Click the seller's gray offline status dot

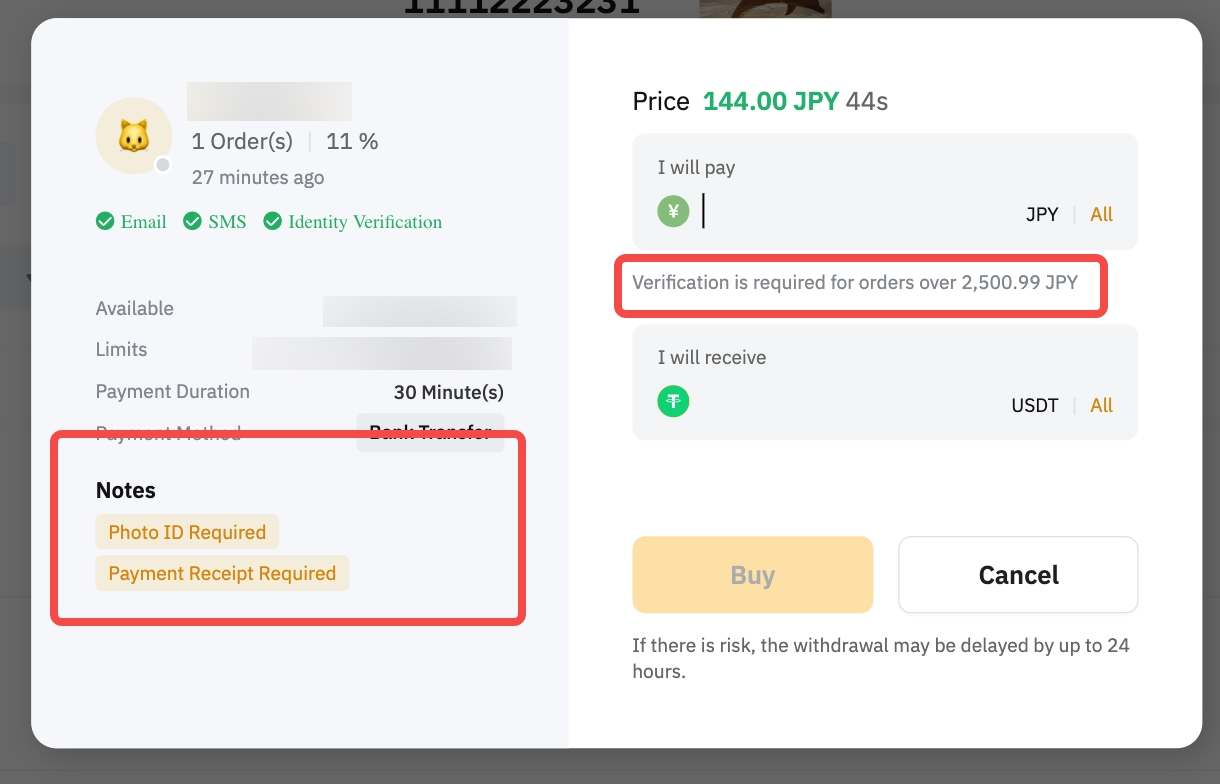(x=163, y=165)
